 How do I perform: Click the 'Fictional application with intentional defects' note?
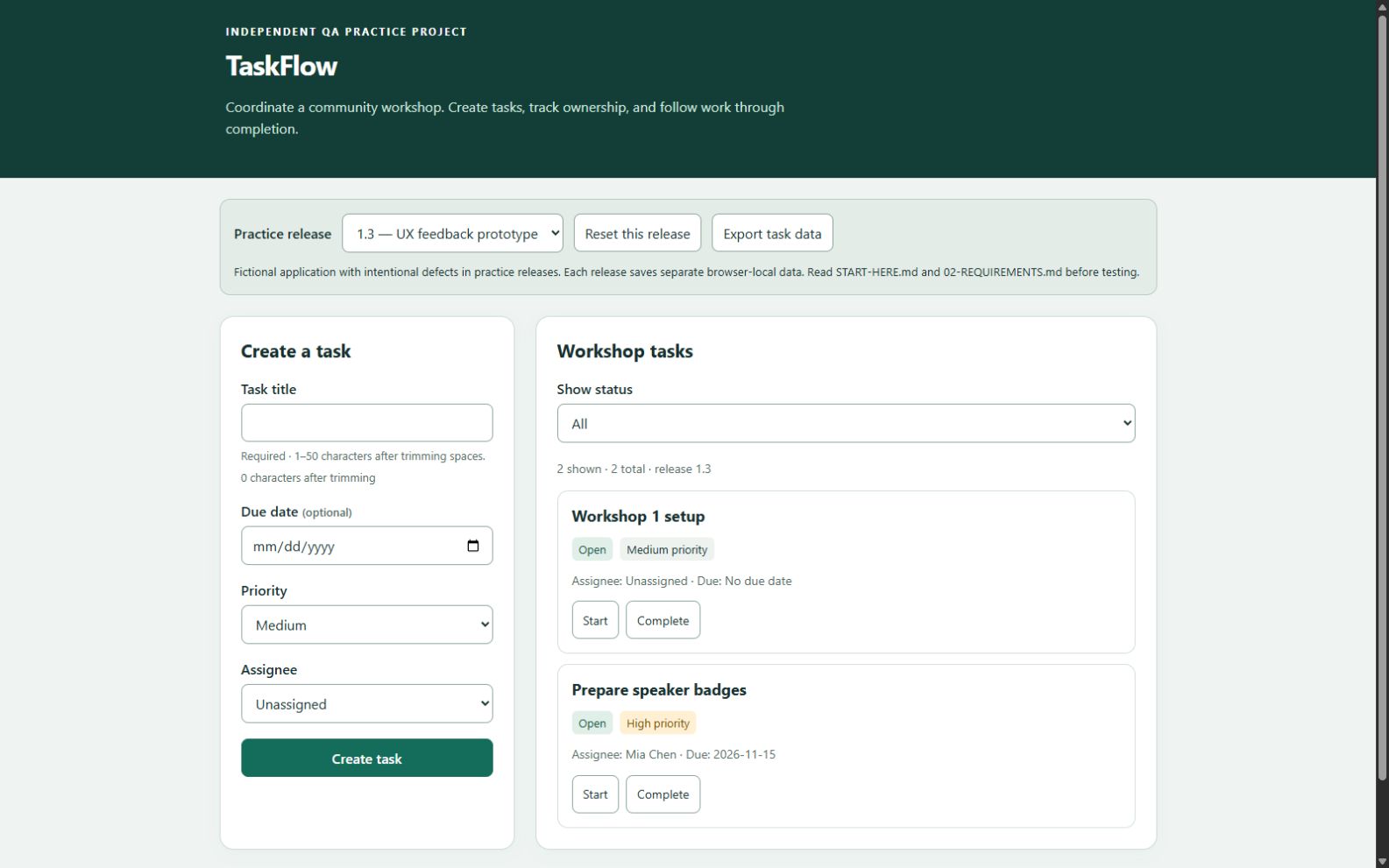point(686,272)
